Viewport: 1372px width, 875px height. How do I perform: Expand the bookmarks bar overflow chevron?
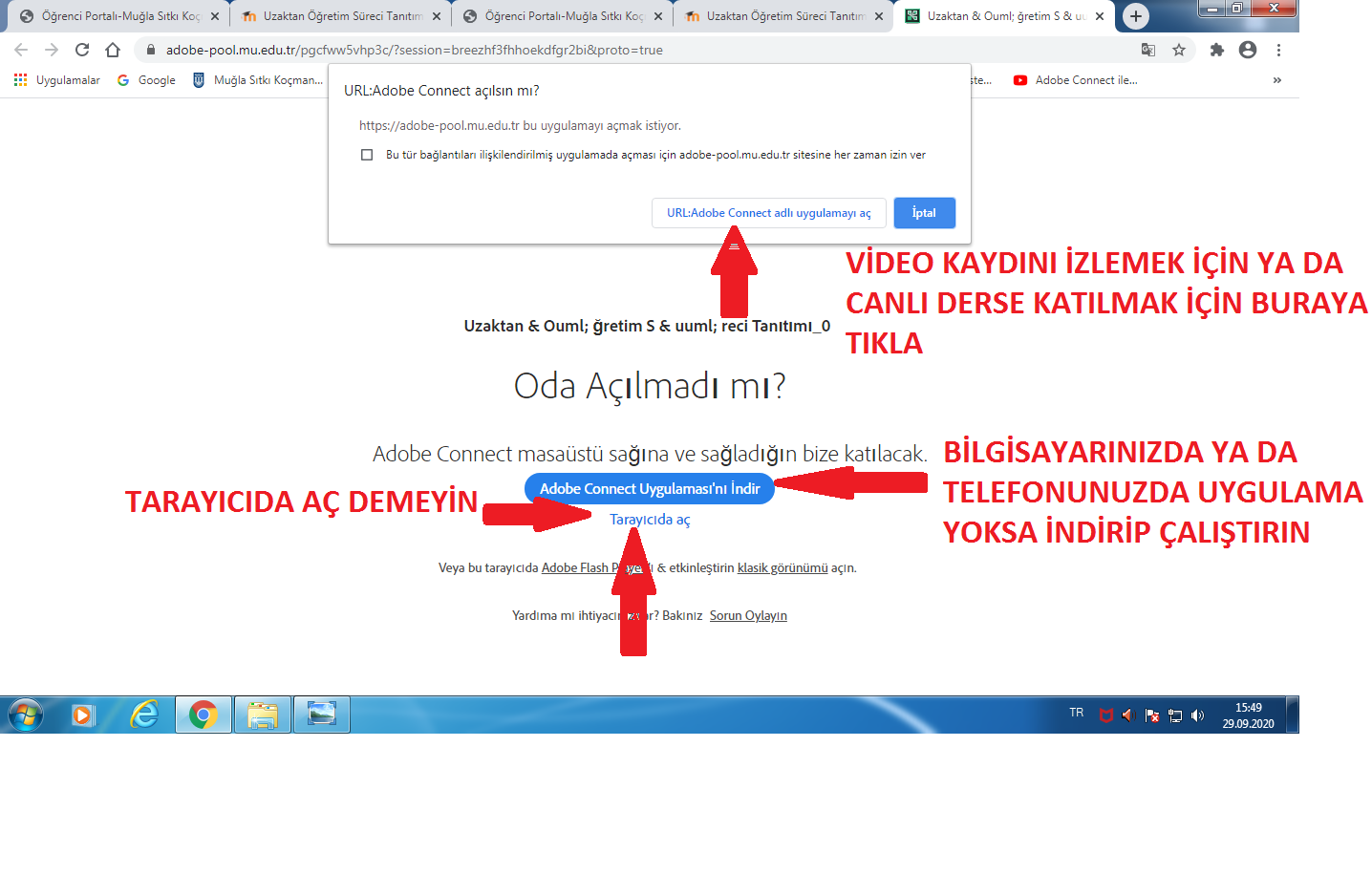1277,80
